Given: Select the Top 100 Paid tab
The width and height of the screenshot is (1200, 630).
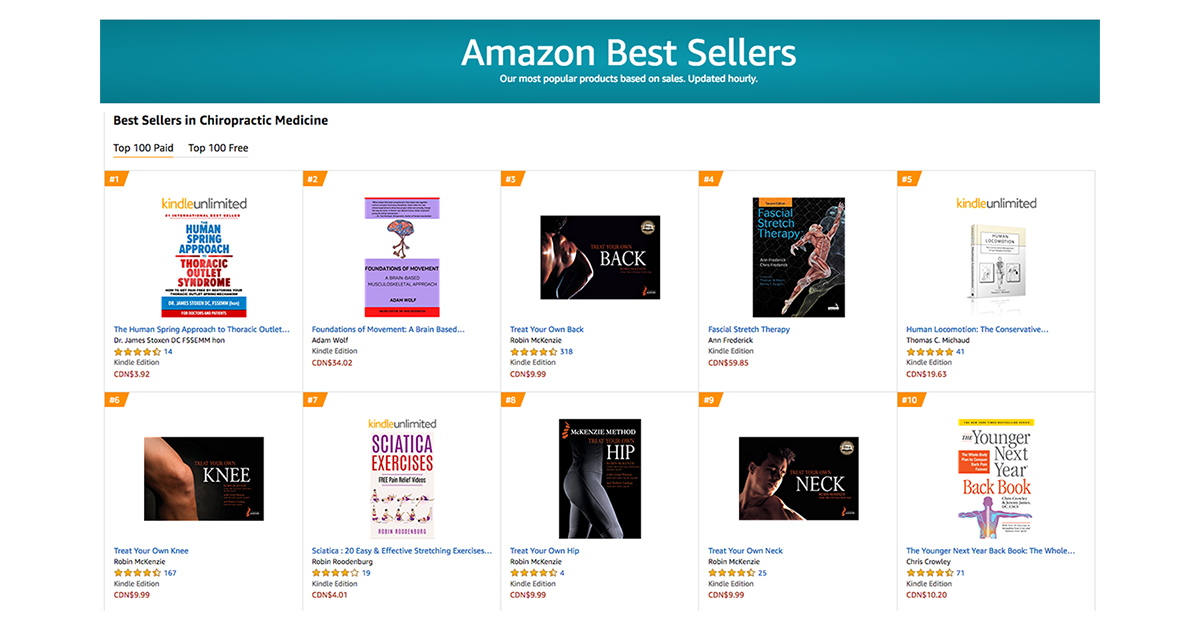Looking at the screenshot, I should coord(143,148).
